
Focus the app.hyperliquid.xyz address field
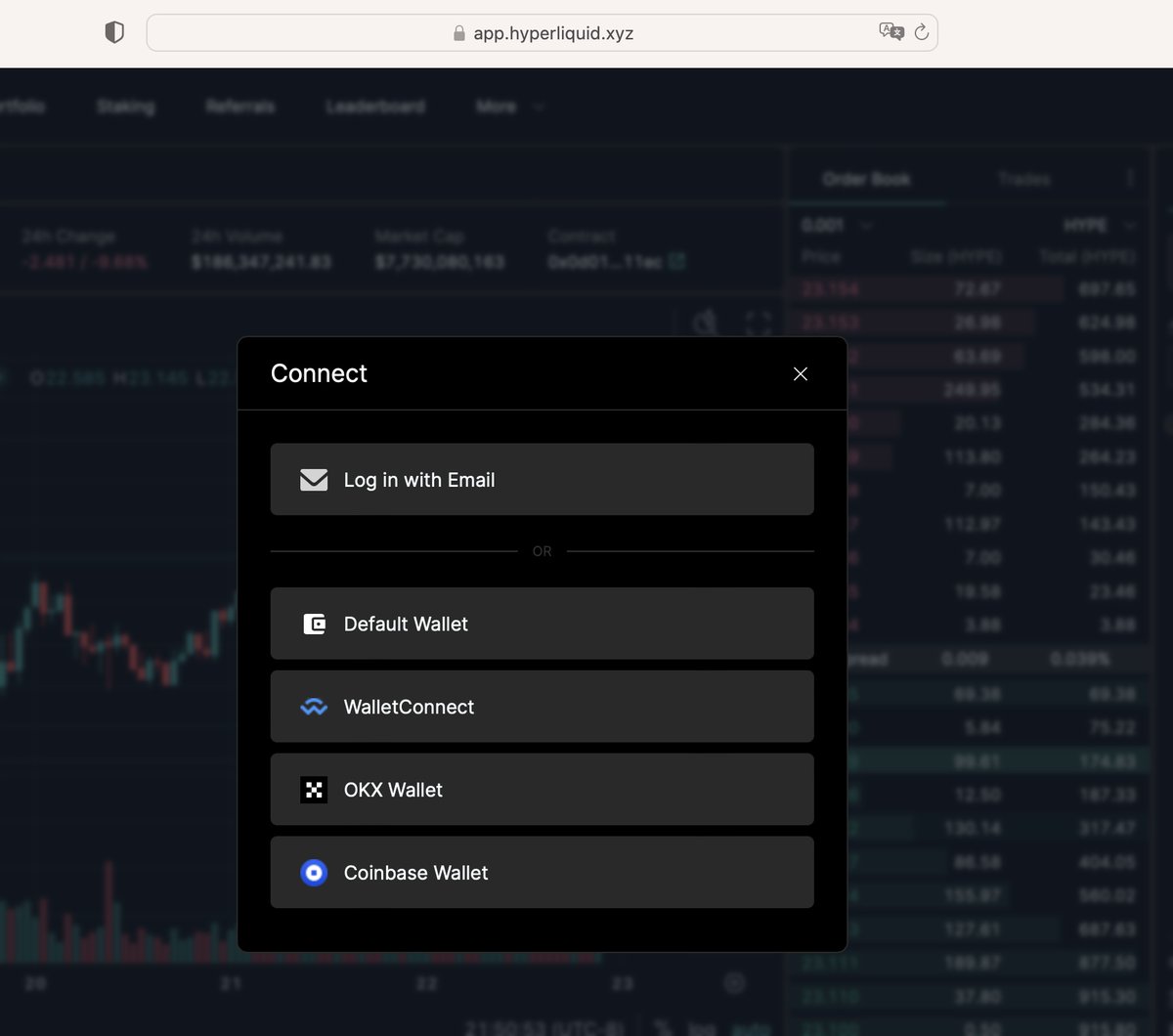click(x=543, y=32)
